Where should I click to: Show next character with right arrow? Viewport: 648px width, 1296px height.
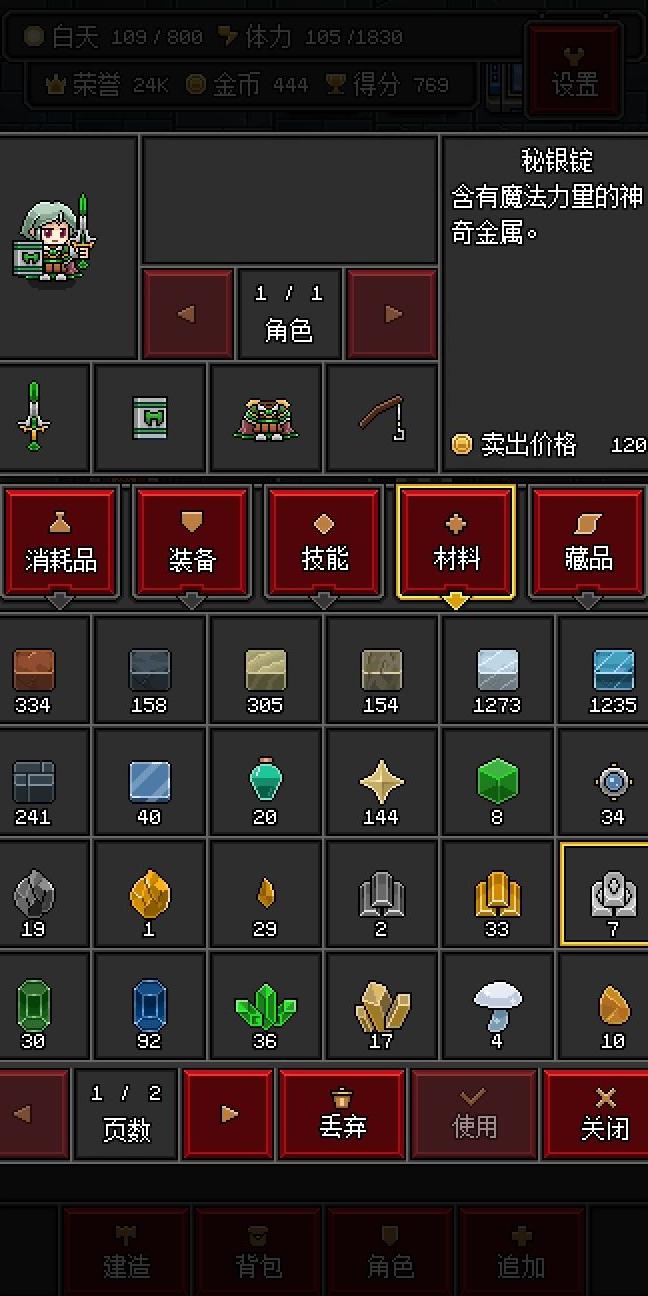point(392,314)
